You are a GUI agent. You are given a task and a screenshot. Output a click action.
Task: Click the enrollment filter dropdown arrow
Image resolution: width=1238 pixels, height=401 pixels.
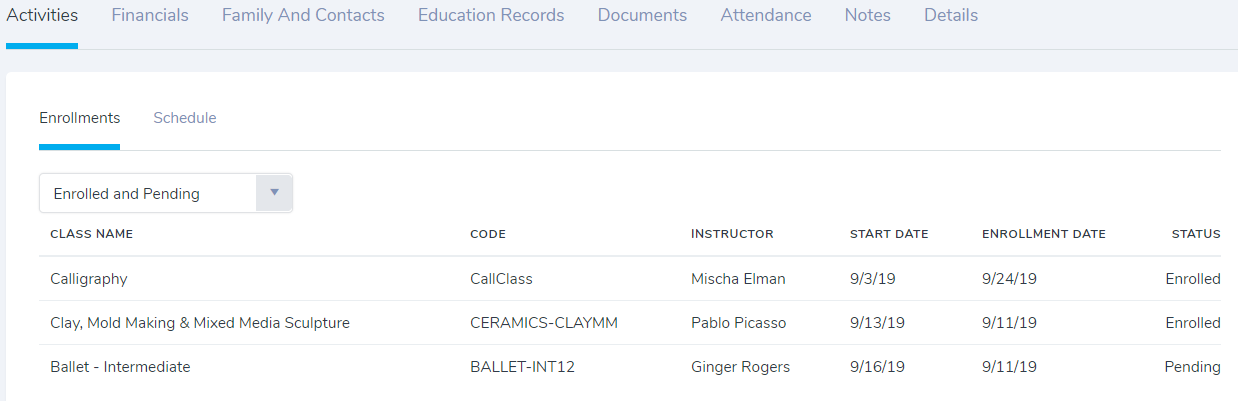click(x=274, y=193)
